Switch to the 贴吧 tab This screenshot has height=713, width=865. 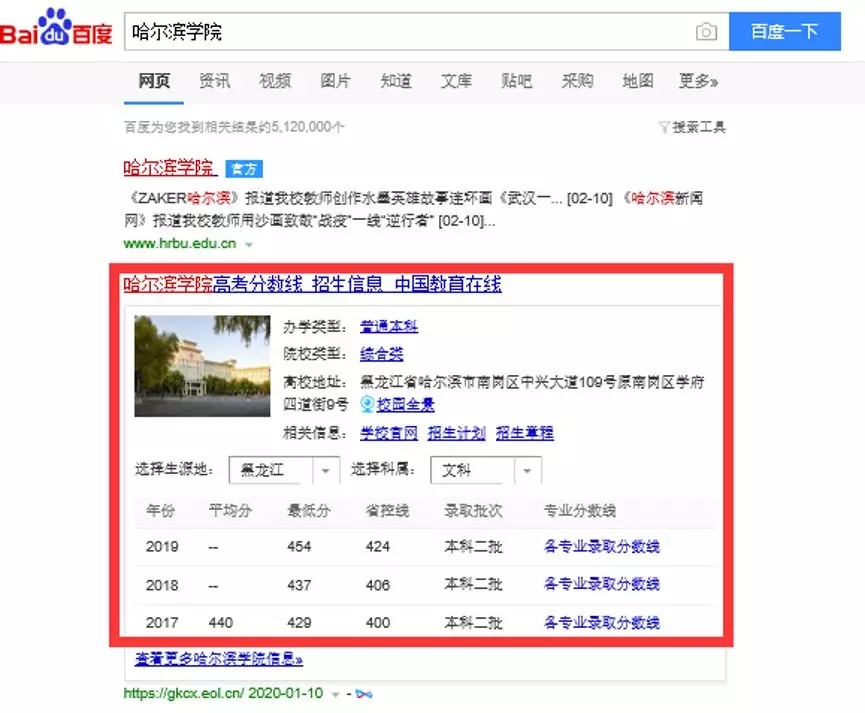tap(517, 81)
